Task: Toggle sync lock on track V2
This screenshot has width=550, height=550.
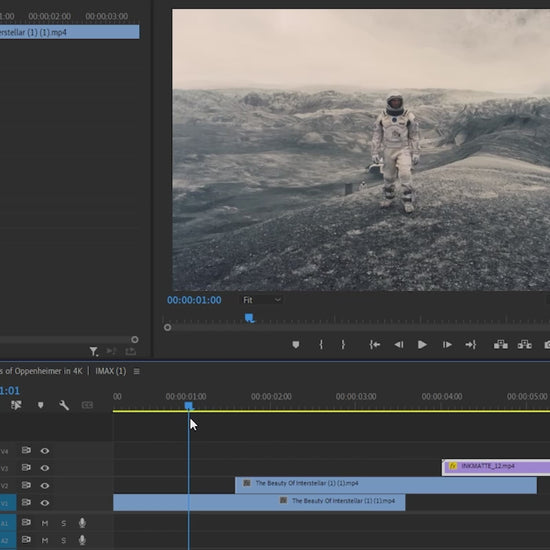Action: tap(26, 485)
